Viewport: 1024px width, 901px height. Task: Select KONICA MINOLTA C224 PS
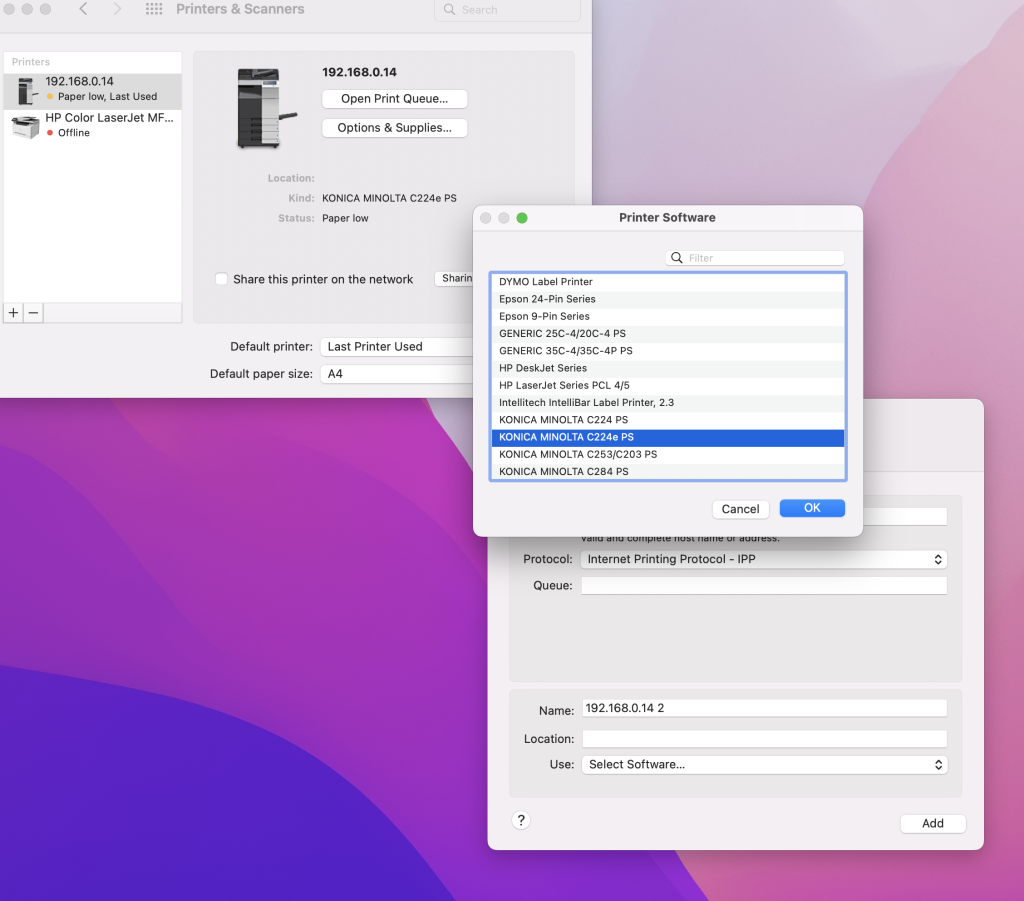pyautogui.click(x=667, y=420)
